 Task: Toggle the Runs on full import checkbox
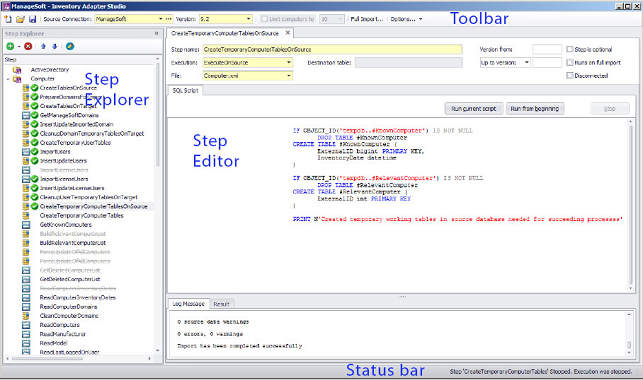point(570,62)
